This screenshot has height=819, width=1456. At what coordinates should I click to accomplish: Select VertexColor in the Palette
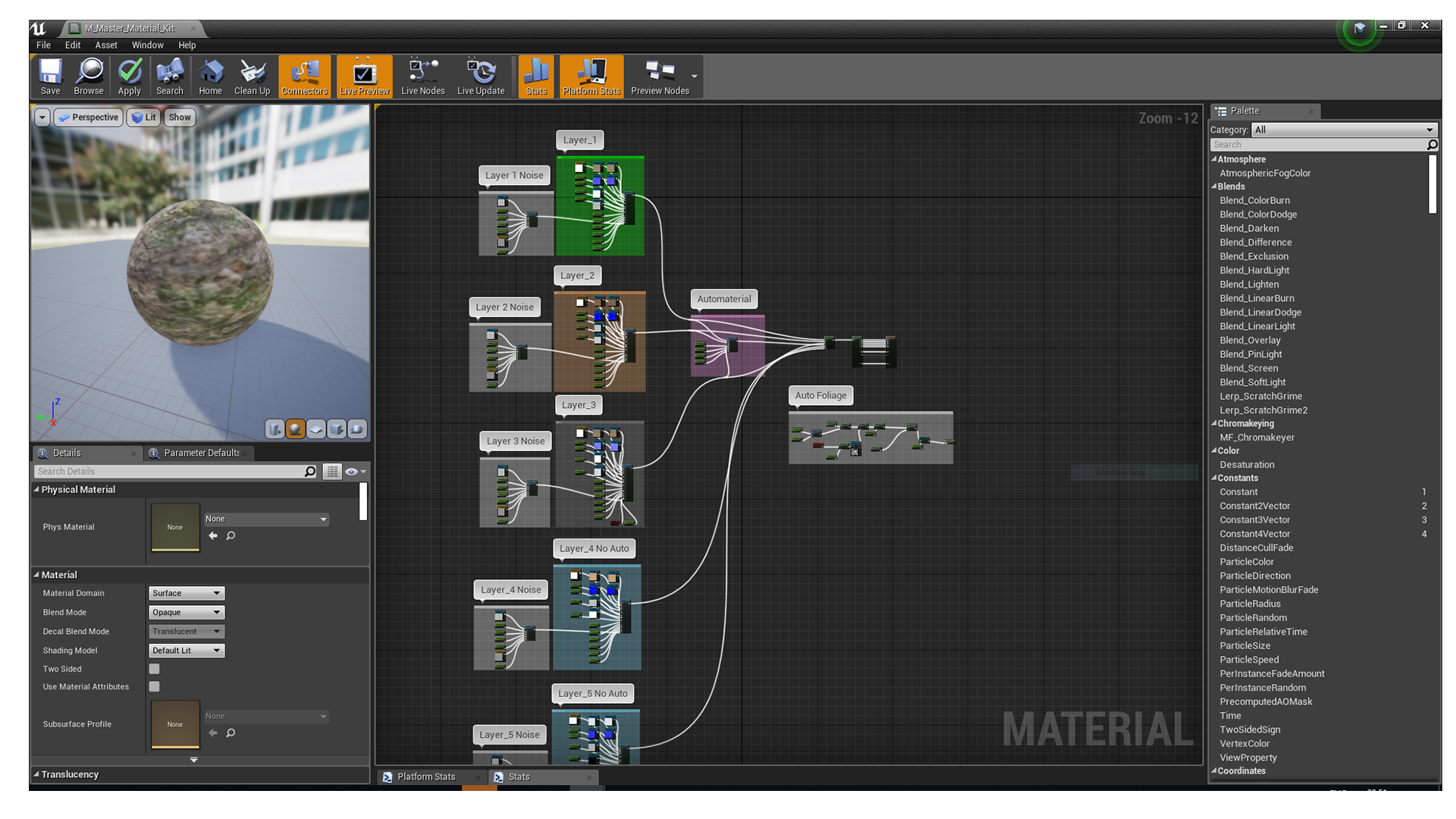click(x=1244, y=744)
